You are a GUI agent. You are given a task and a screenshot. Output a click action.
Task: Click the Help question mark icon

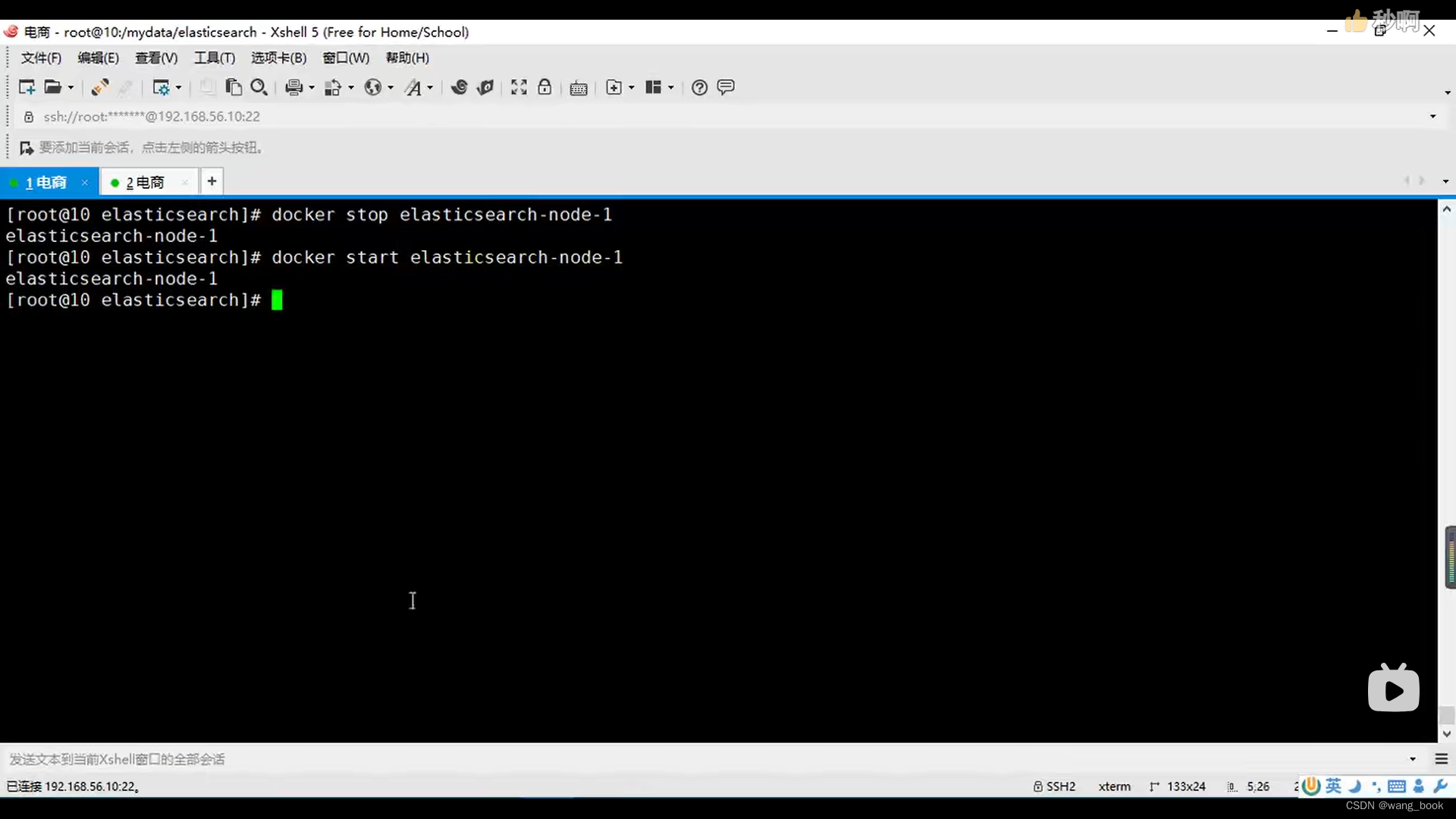(699, 87)
